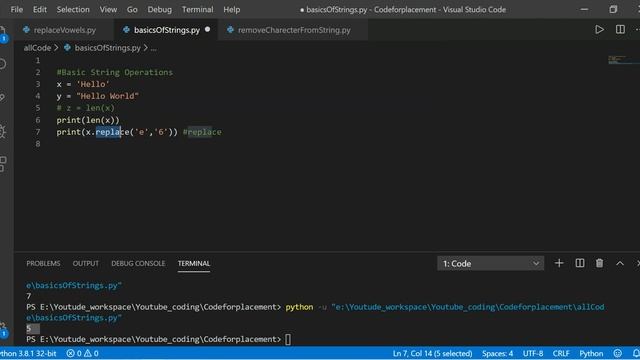Screen dimensions: 640x360
Task: Maximize the panel with the up chevron
Action: (620, 263)
